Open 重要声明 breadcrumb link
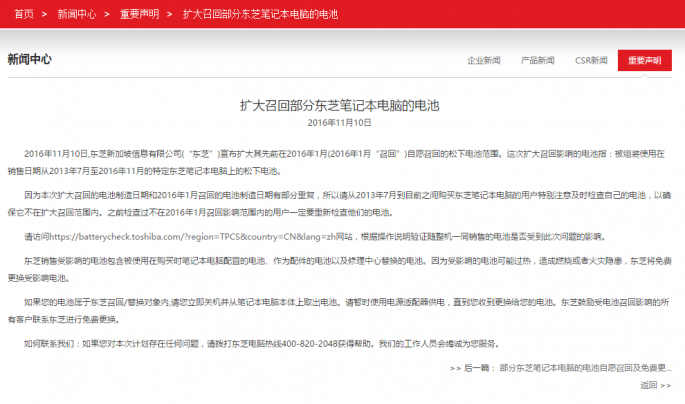685x404 pixels. pos(140,14)
